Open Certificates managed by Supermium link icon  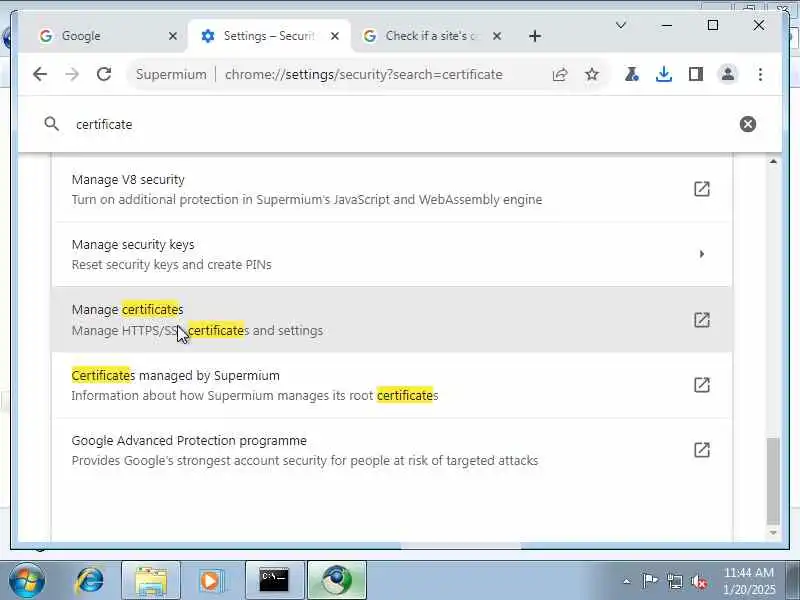(x=702, y=385)
